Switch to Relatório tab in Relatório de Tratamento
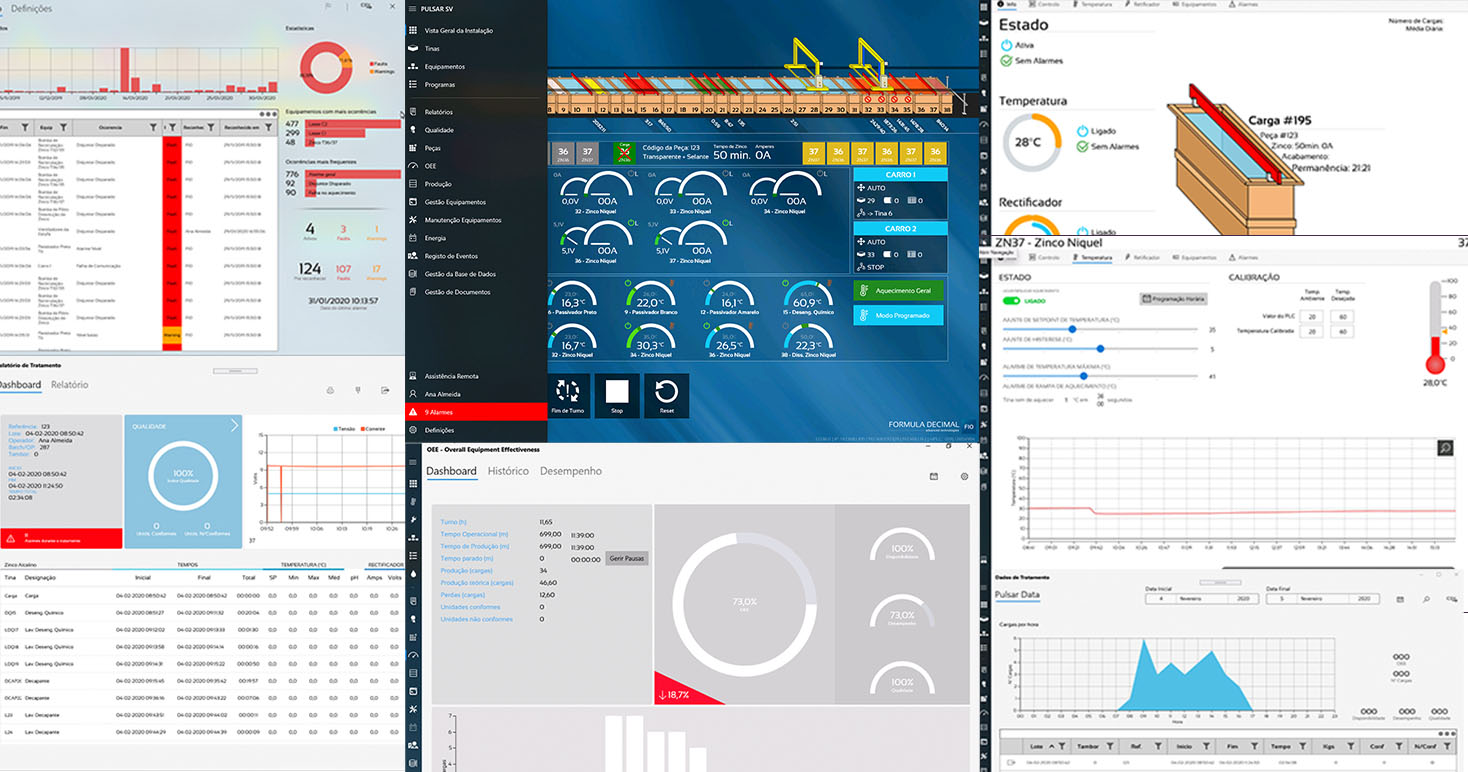The width and height of the screenshot is (1468, 772). 70,384
